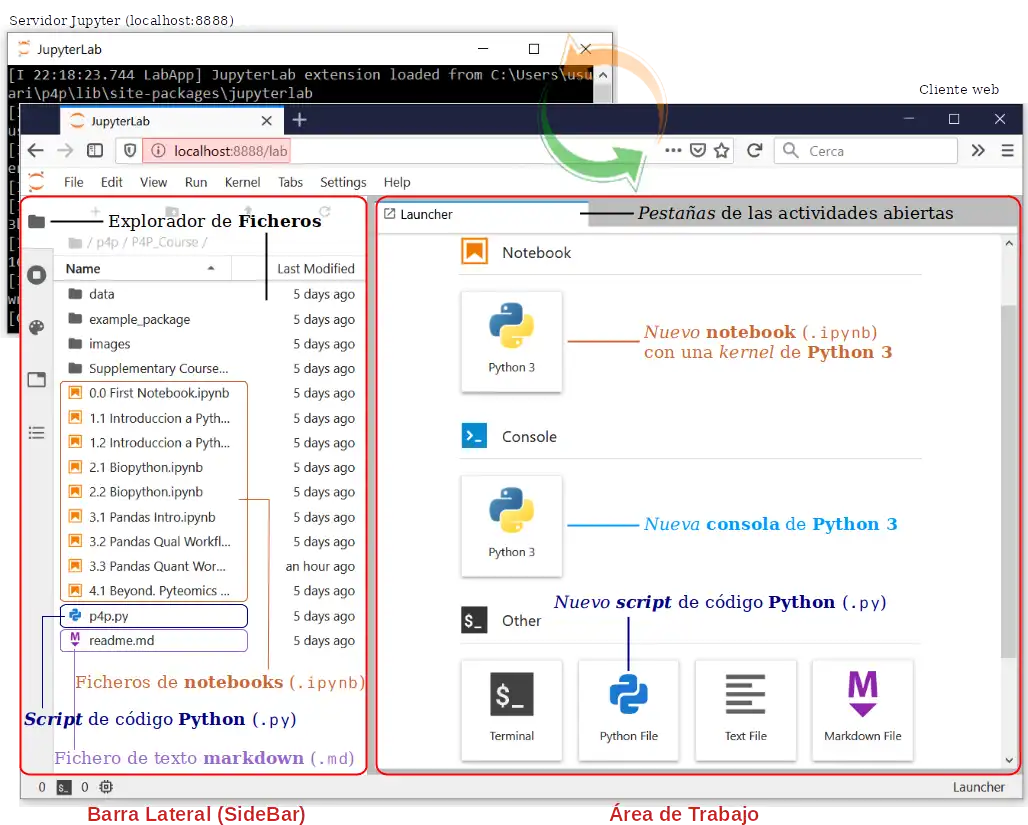Viewport: 1028px width, 825px height.
Task: Open a new browser tab
Action: click(x=300, y=120)
